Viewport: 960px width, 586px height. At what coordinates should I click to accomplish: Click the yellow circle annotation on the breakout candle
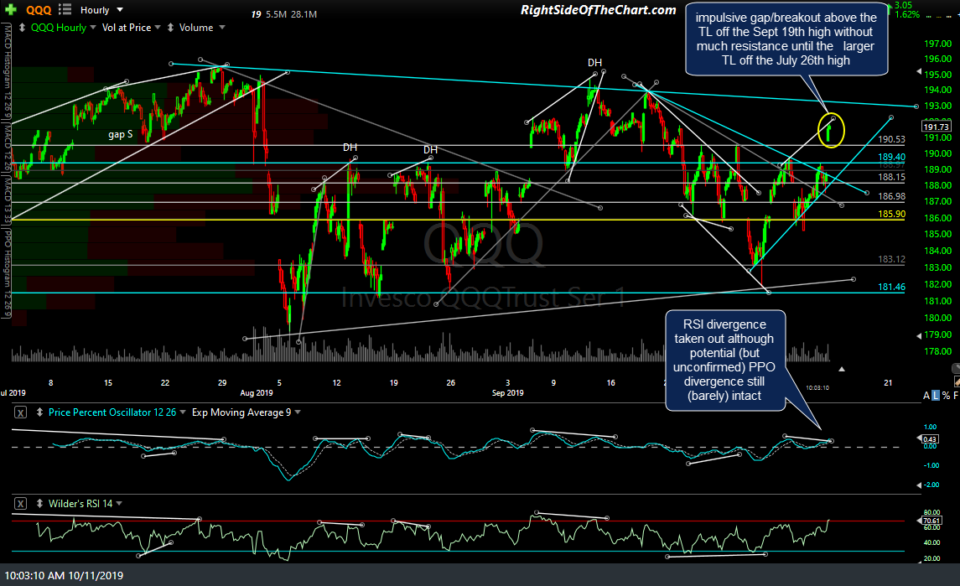pos(830,129)
